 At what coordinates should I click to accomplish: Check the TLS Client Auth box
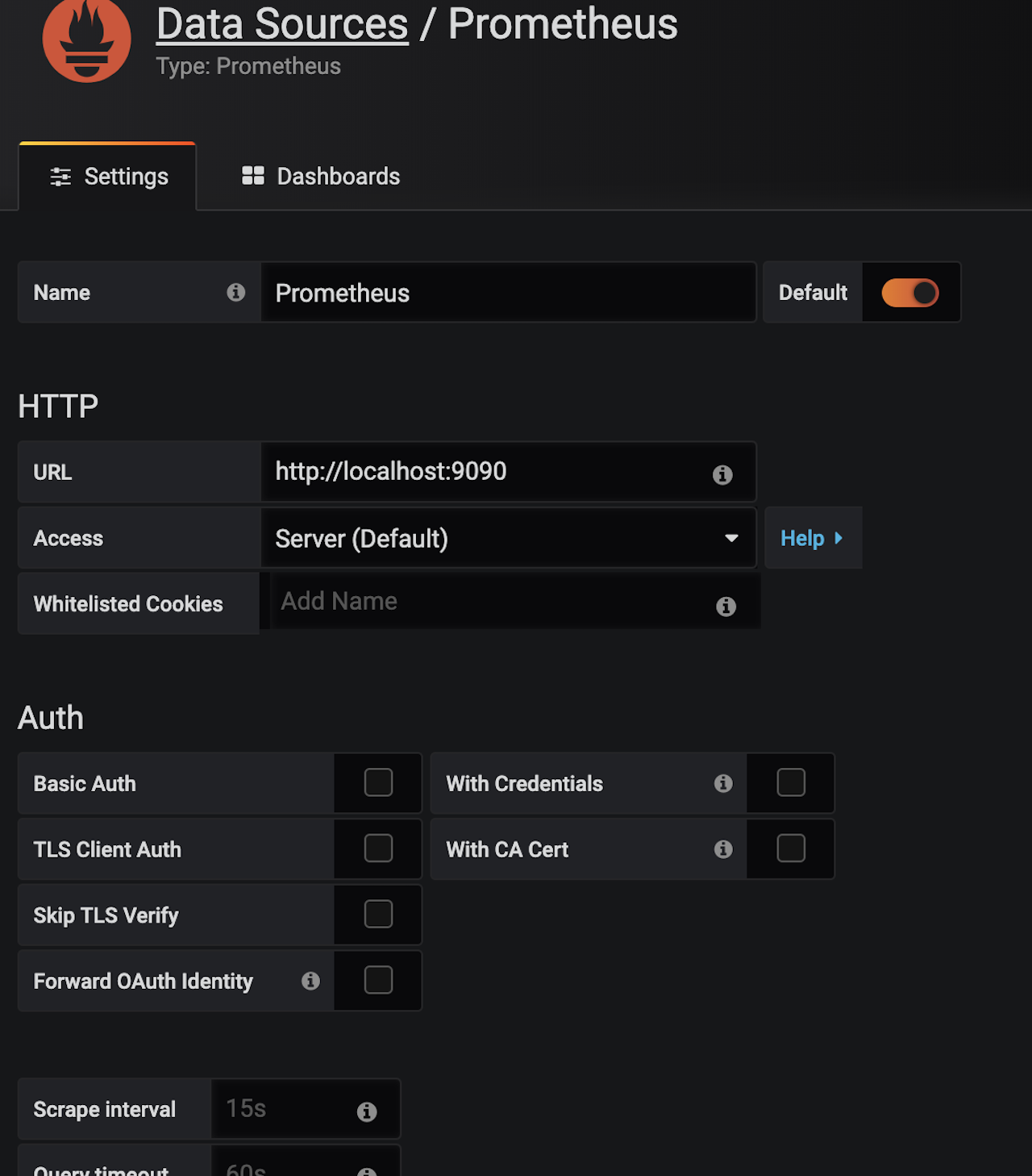[378, 849]
